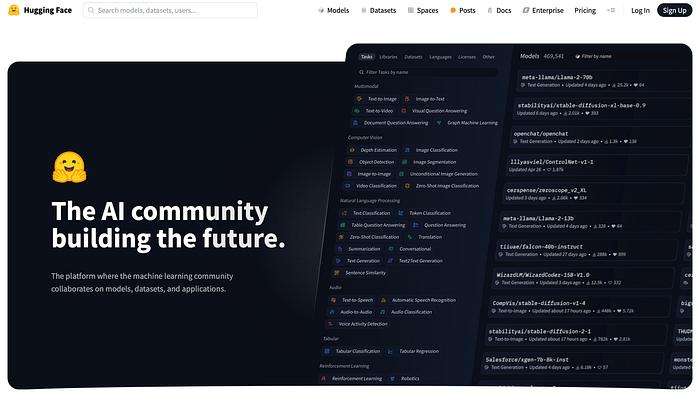Click the Log In link
The width and height of the screenshot is (700, 415).
640,10
